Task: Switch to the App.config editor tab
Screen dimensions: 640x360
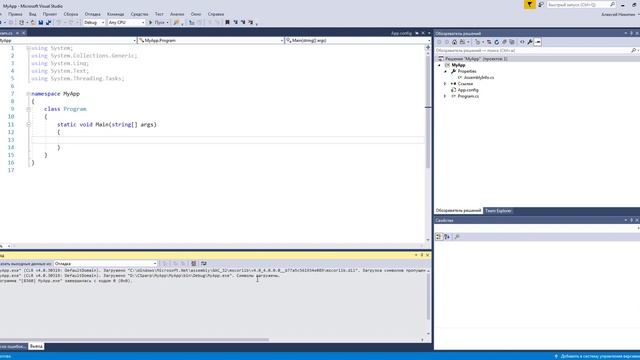Action: pyautogui.click(x=401, y=33)
